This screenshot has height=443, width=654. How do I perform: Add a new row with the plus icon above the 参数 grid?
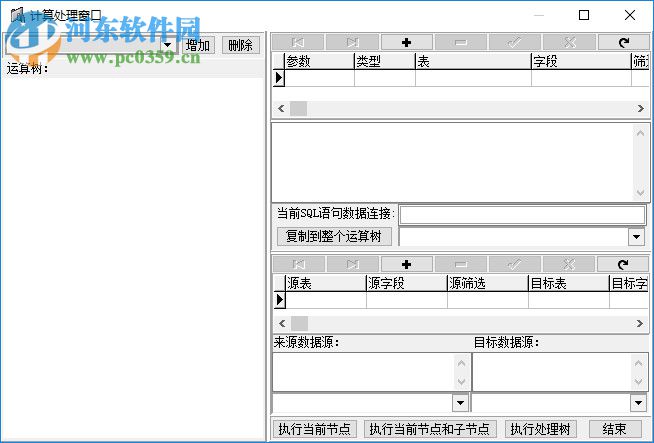[x=406, y=42]
